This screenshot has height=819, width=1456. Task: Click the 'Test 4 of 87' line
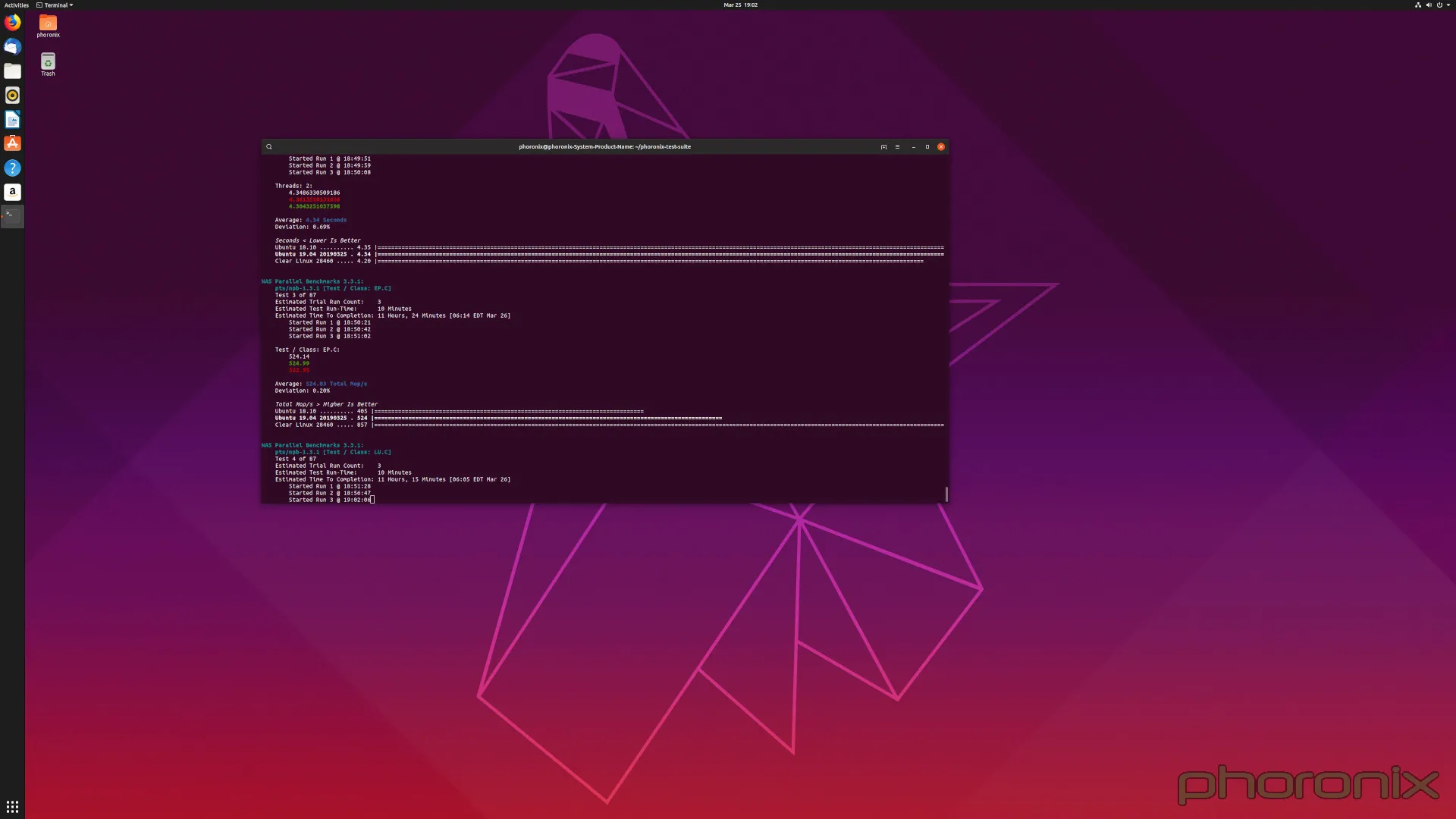pos(295,459)
